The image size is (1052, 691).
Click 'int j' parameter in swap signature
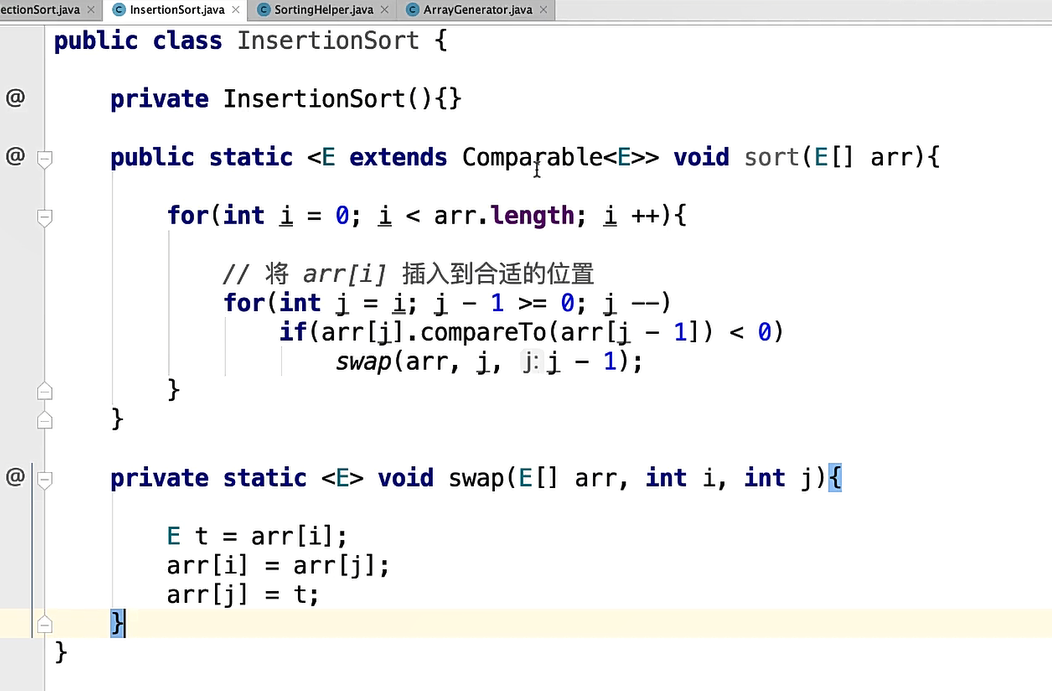780,478
